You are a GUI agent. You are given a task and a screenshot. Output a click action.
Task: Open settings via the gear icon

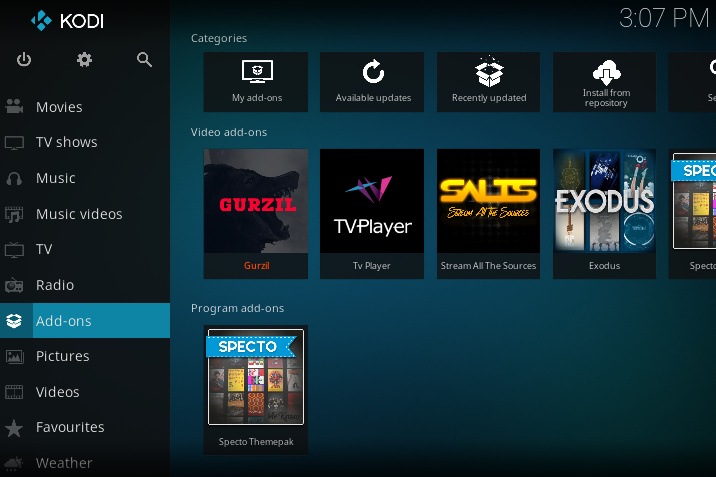(84, 59)
